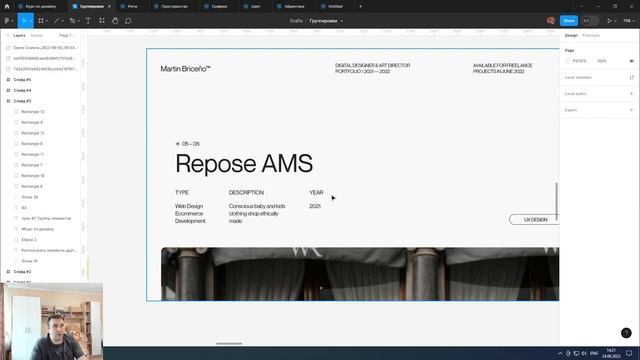640x360 pixels.
Task: Select the Frame tool
Action: 41,20
